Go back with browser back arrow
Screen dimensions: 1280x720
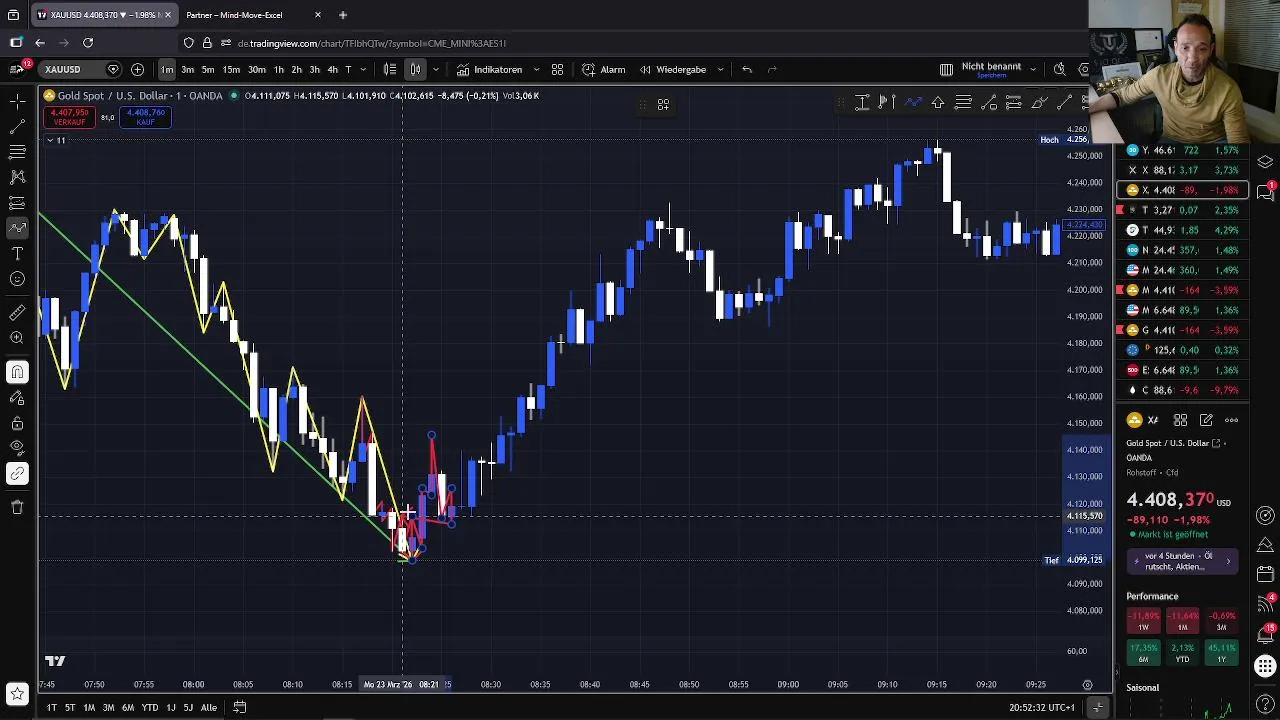click(x=39, y=43)
